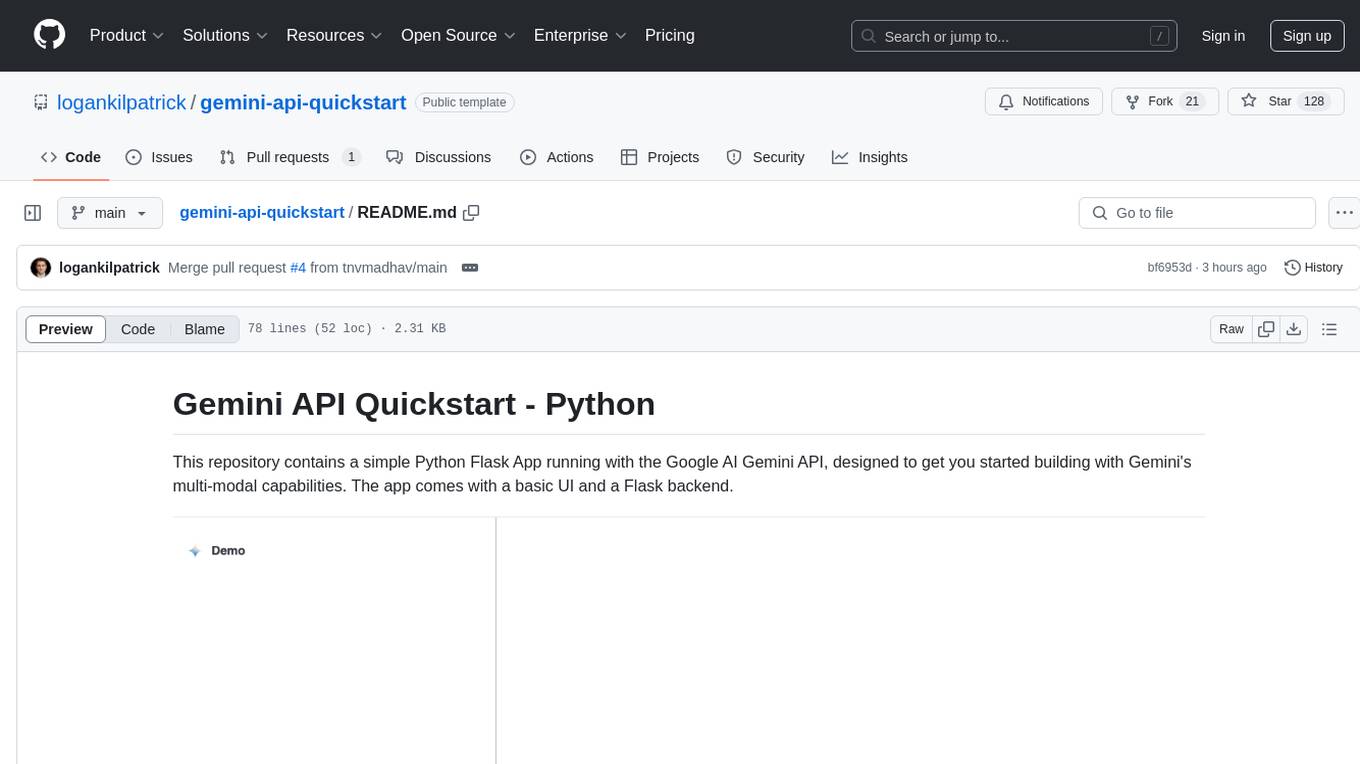Open the GitHub homepage logo
The width and height of the screenshot is (1360, 764).
click(x=49, y=35)
